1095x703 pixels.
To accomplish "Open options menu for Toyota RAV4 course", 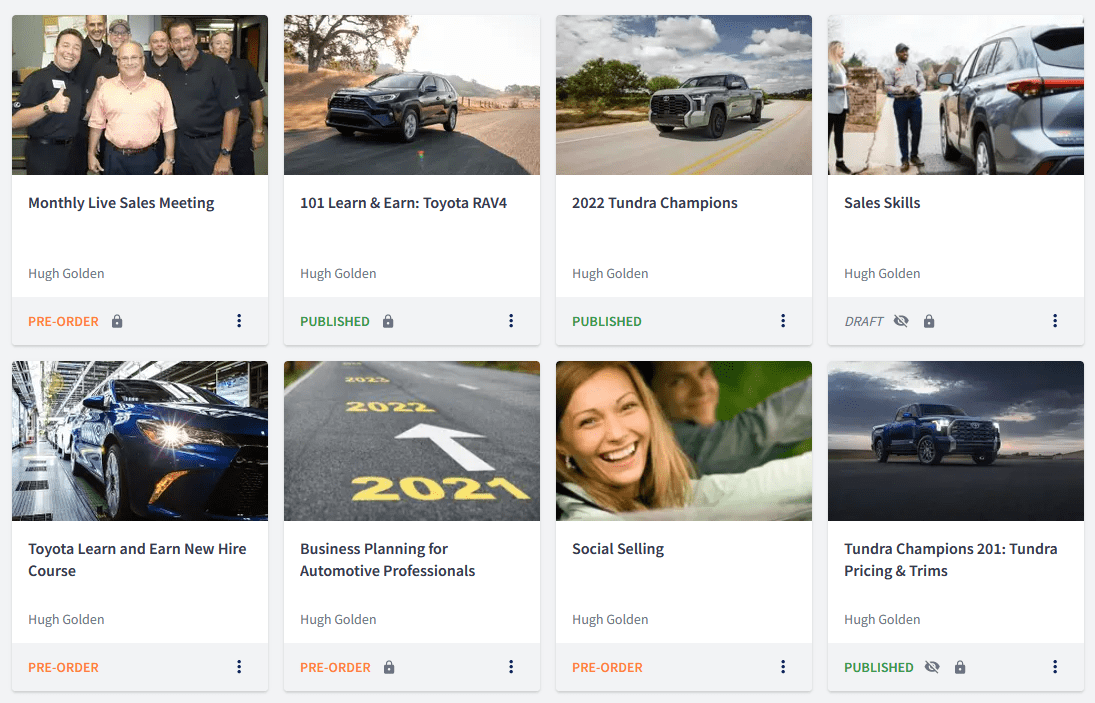I will pyautogui.click(x=511, y=321).
